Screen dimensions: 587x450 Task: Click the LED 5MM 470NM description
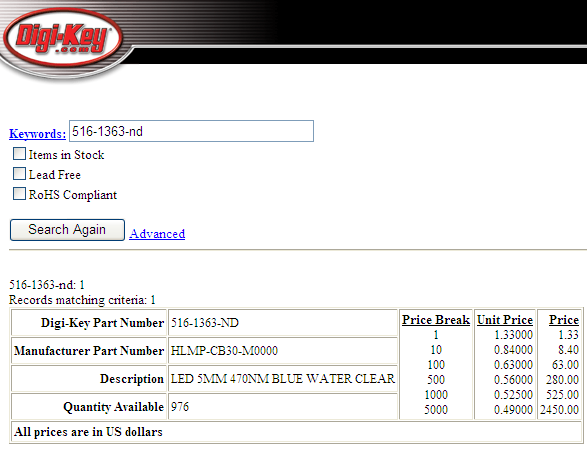[x=283, y=379]
